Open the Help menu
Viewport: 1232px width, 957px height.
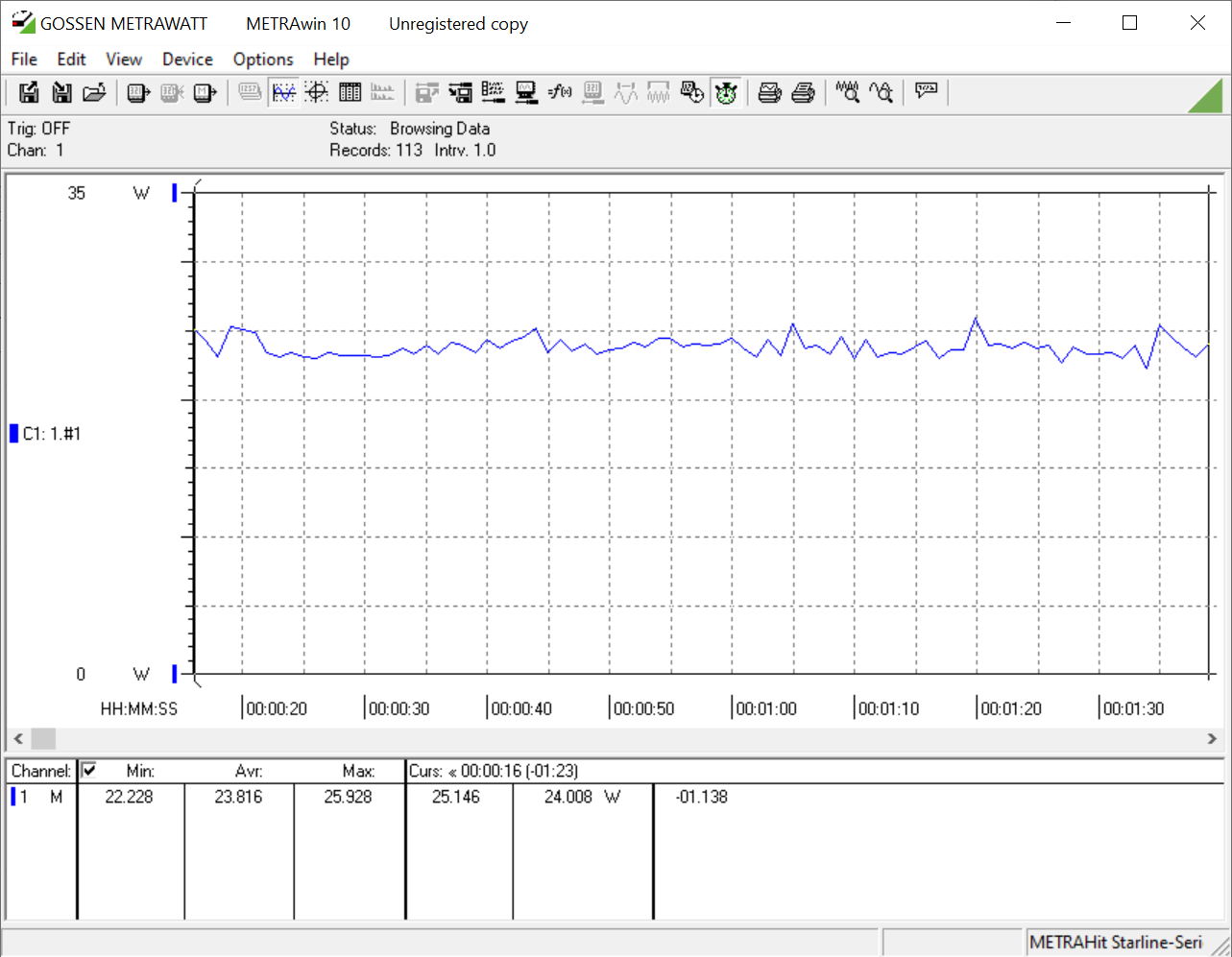click(x=331, y=59)
